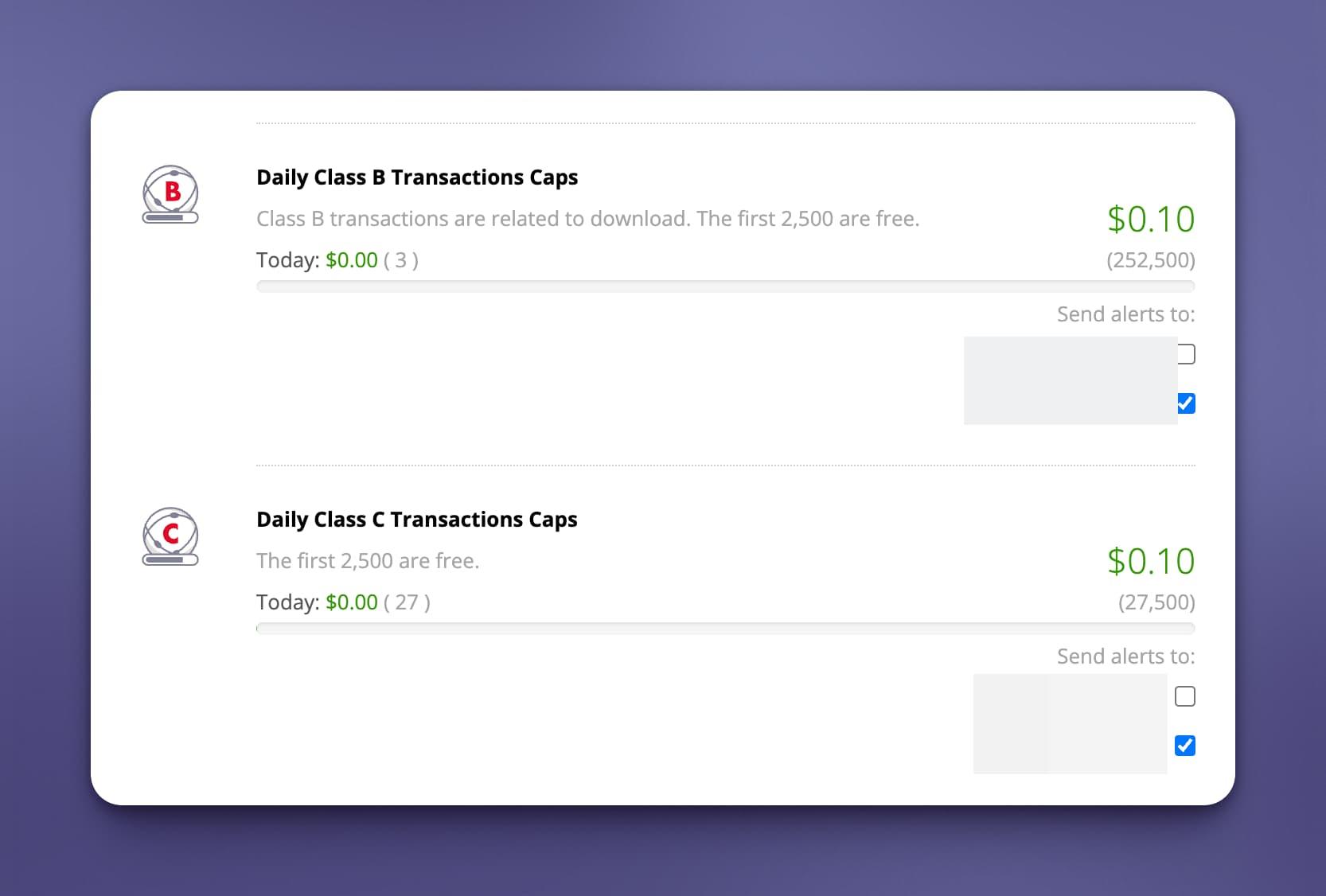Disable the checked Class C alert recipient
This screenshot has height=896, width=1326.
click(x=1185, y=746)
